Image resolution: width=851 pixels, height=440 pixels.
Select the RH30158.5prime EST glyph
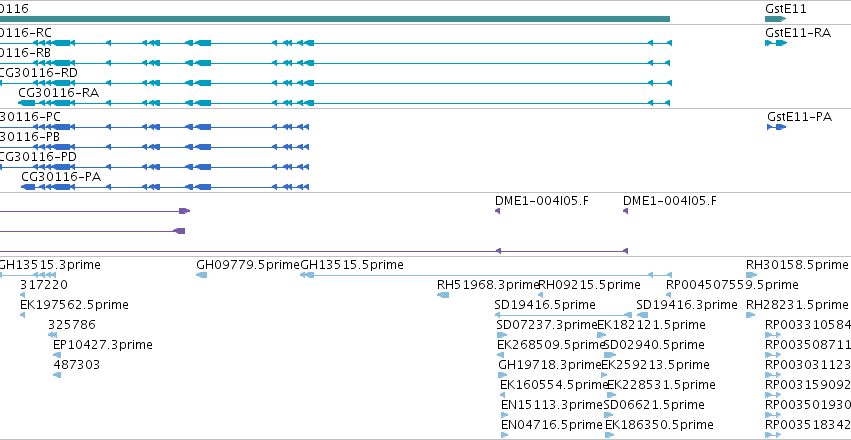(752, 275)
